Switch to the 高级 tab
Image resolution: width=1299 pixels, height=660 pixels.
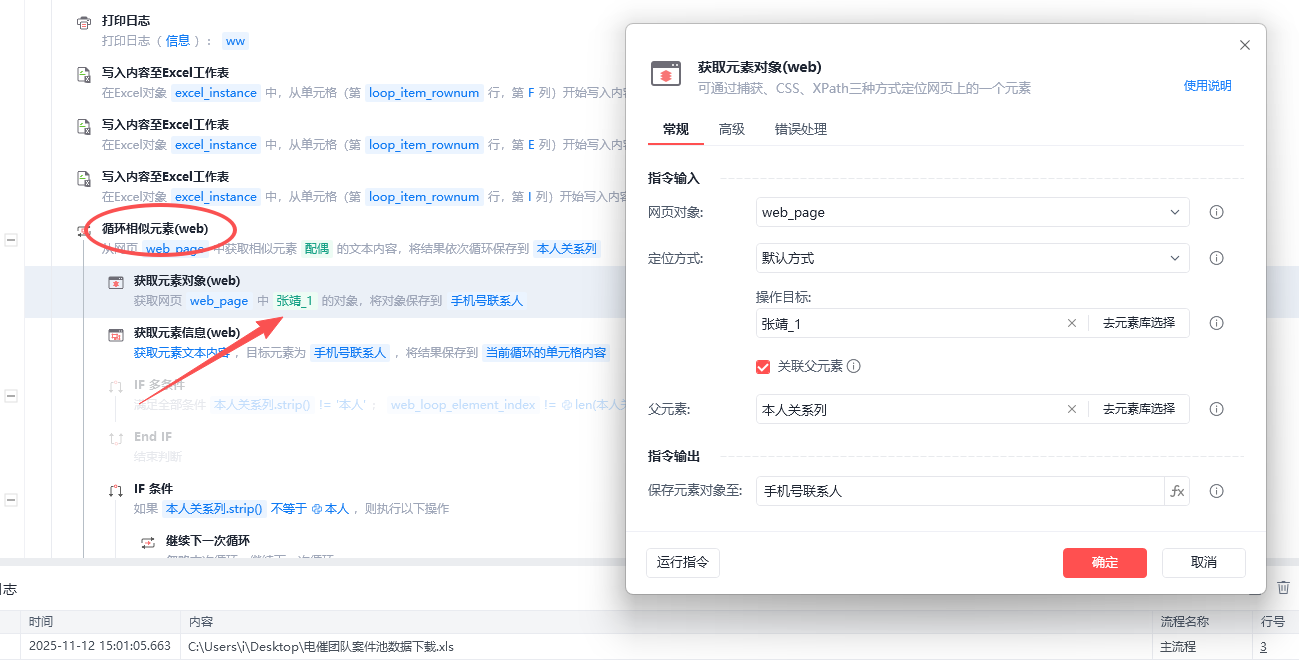click(x=732, y=129)
